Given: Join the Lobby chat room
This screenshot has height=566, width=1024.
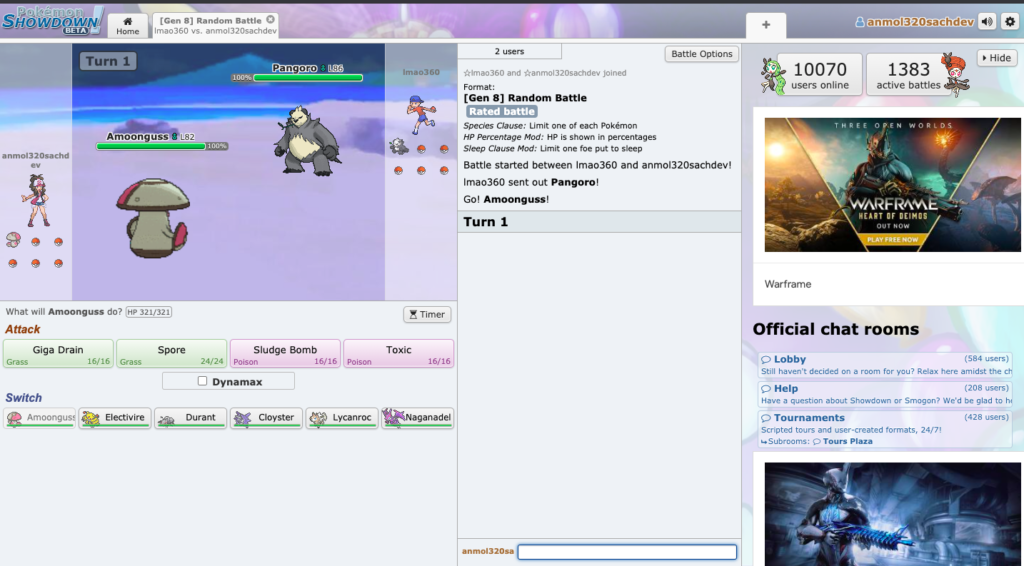Looking at the screenshot, I should coord(790,359).
